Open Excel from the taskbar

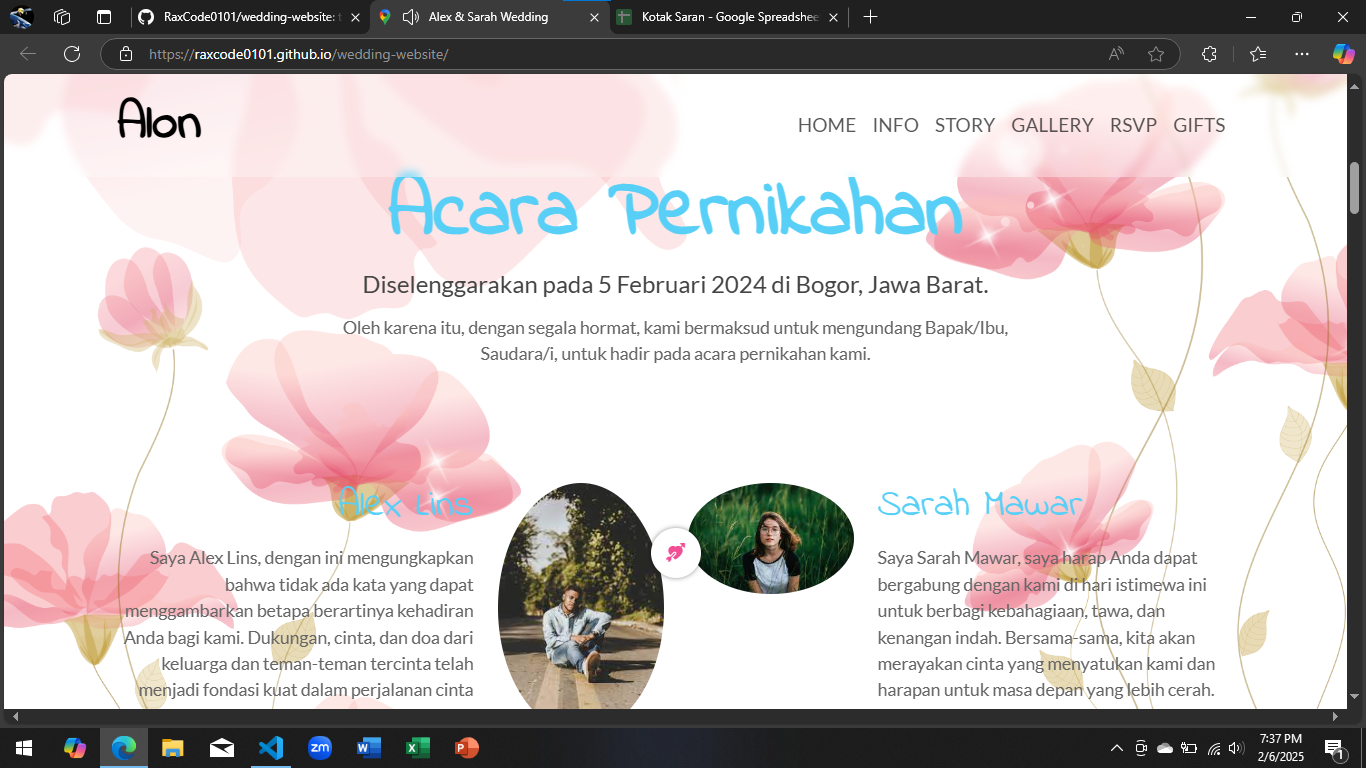click(418, 747)
